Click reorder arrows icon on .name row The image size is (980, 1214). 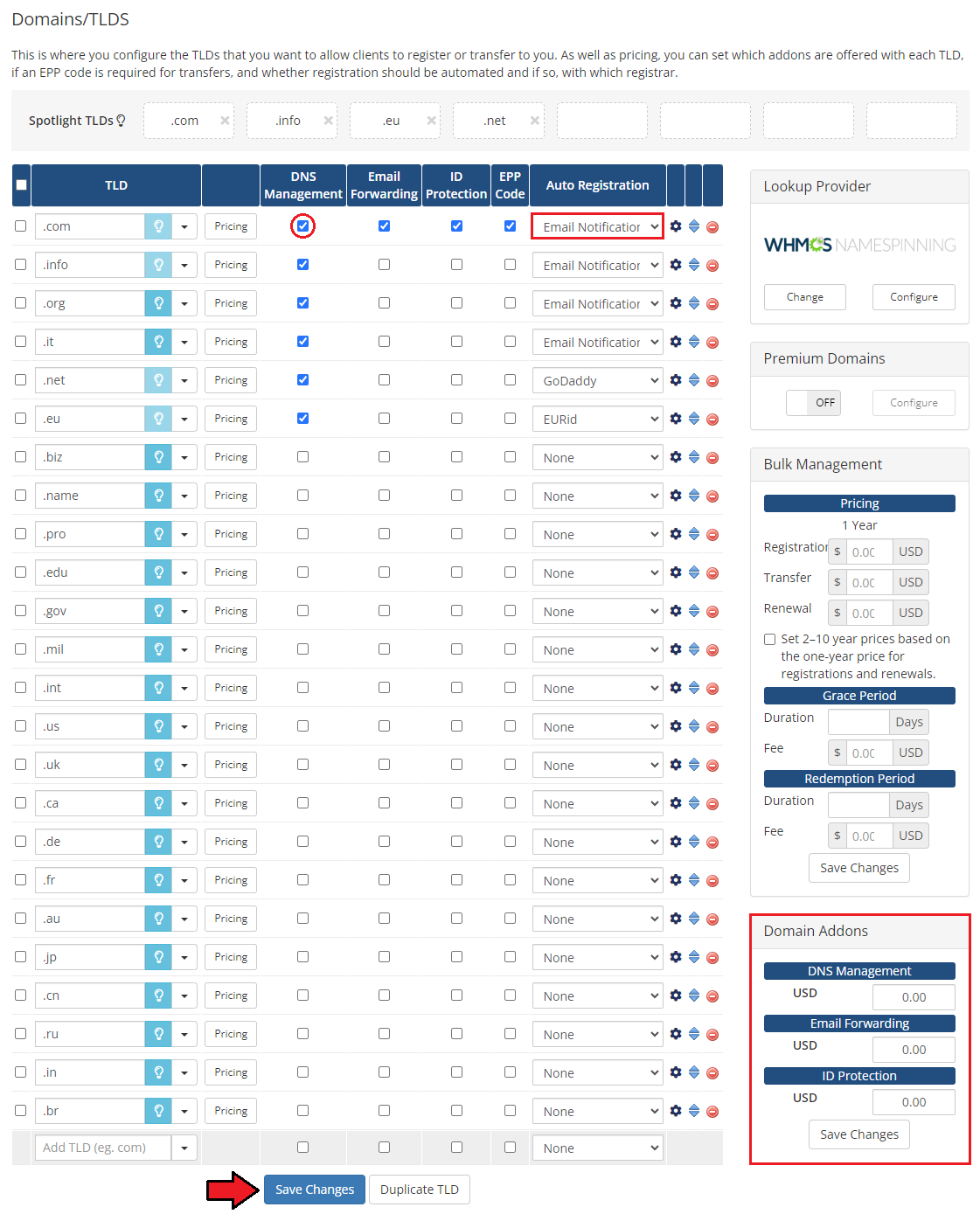click(694, 496)
